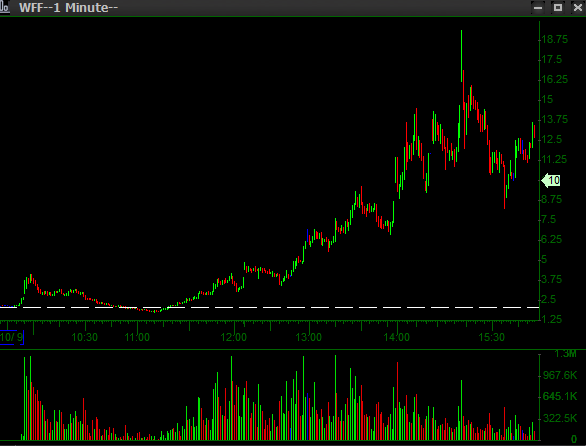
Task: Click the current price marker showing 10
Action: (551, 181)
